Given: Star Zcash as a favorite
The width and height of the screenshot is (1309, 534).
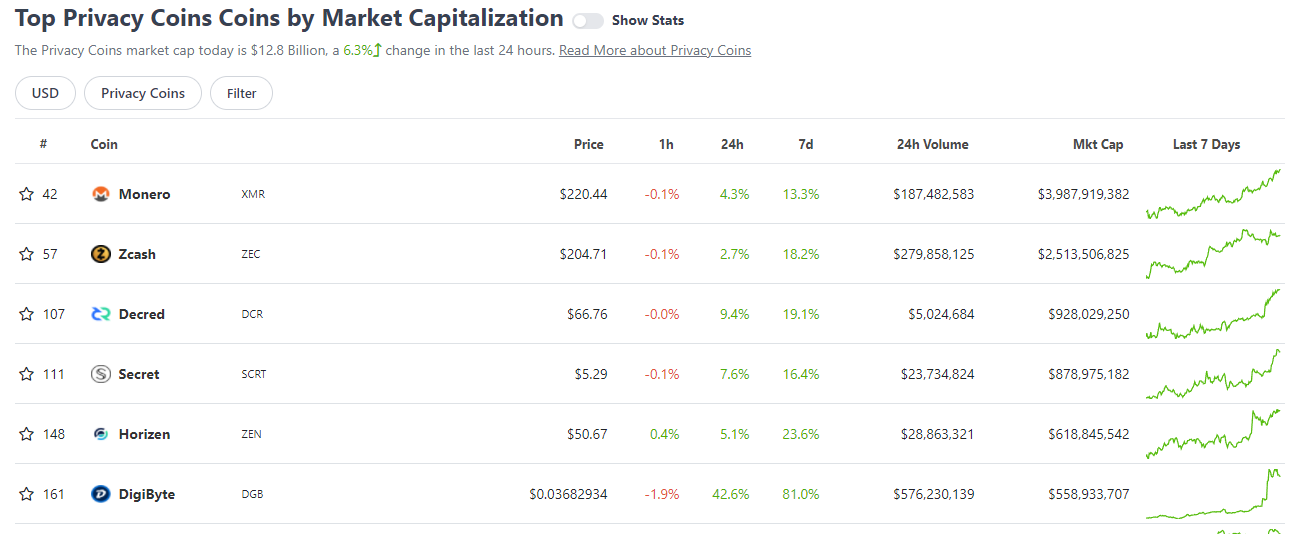Looking at the screenshot, I should click(26, 254).
